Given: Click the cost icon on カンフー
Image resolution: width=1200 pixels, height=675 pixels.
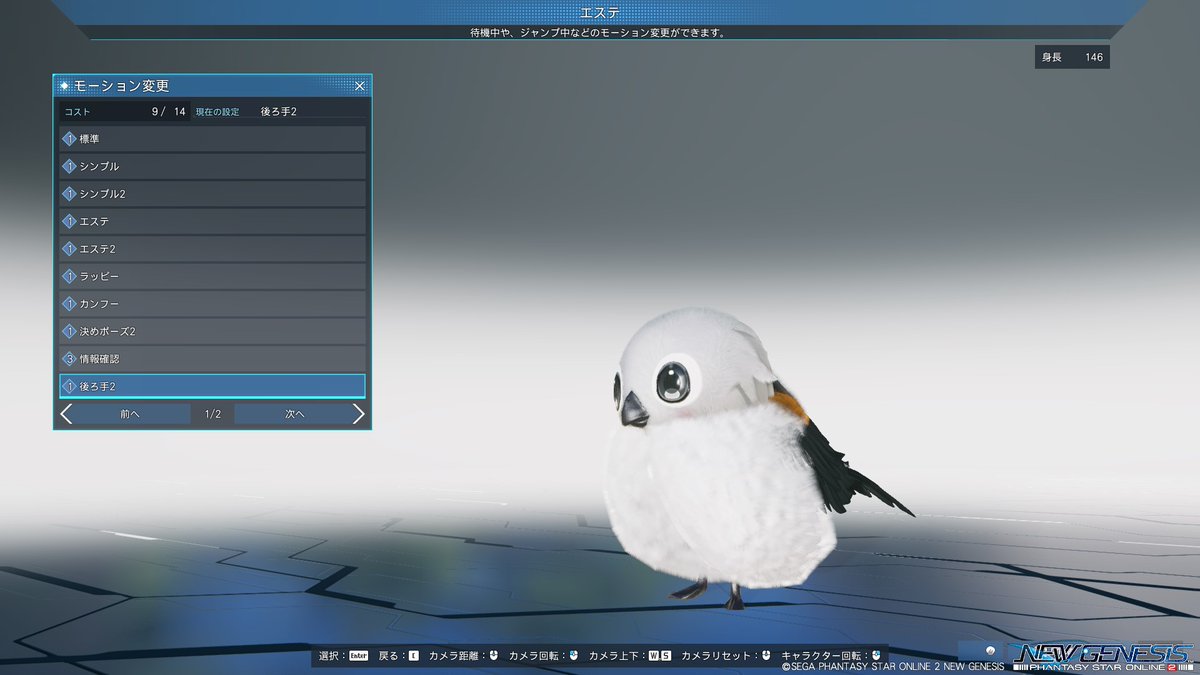Looking at the screenshot, I should point(70,303).
